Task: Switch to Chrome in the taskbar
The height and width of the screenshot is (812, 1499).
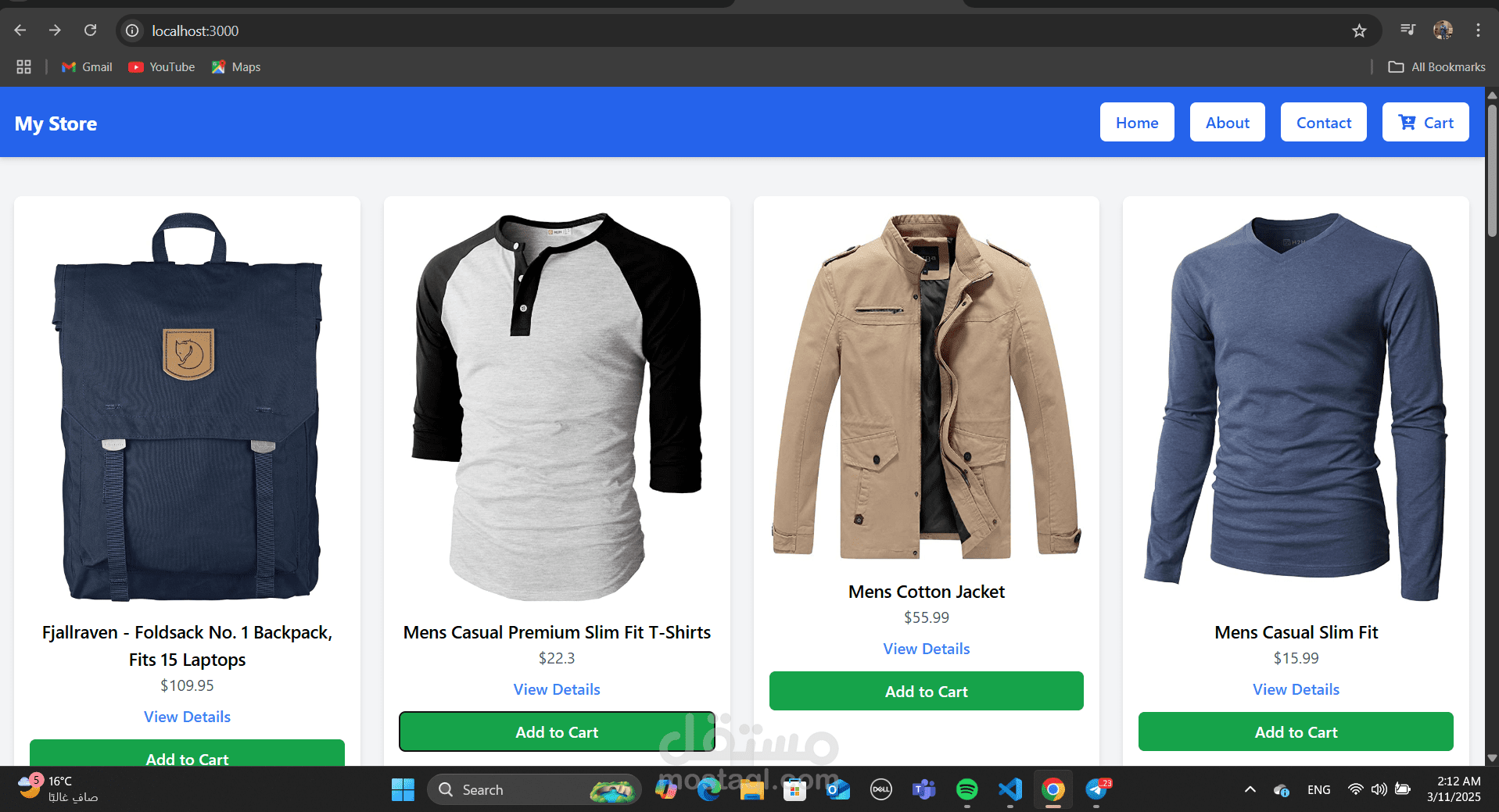Action: tap(1053, 789)
